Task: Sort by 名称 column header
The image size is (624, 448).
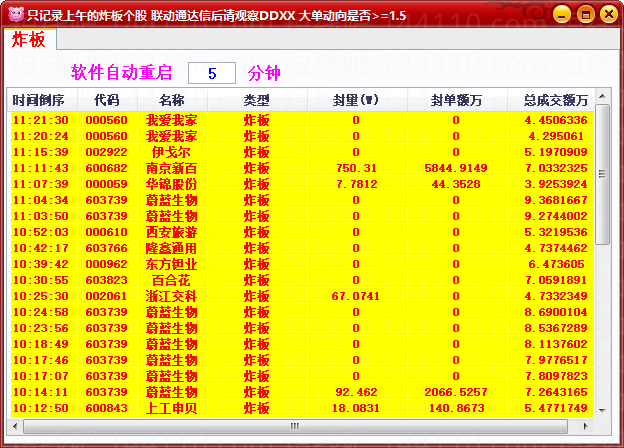Action: pos(172,100)
